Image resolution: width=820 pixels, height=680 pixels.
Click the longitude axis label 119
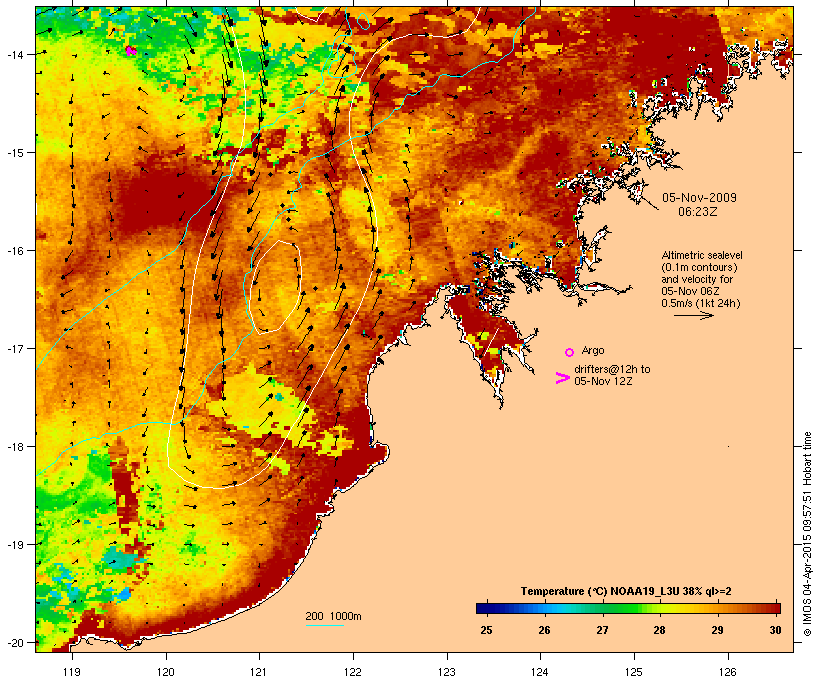click(x=72, y=672)
